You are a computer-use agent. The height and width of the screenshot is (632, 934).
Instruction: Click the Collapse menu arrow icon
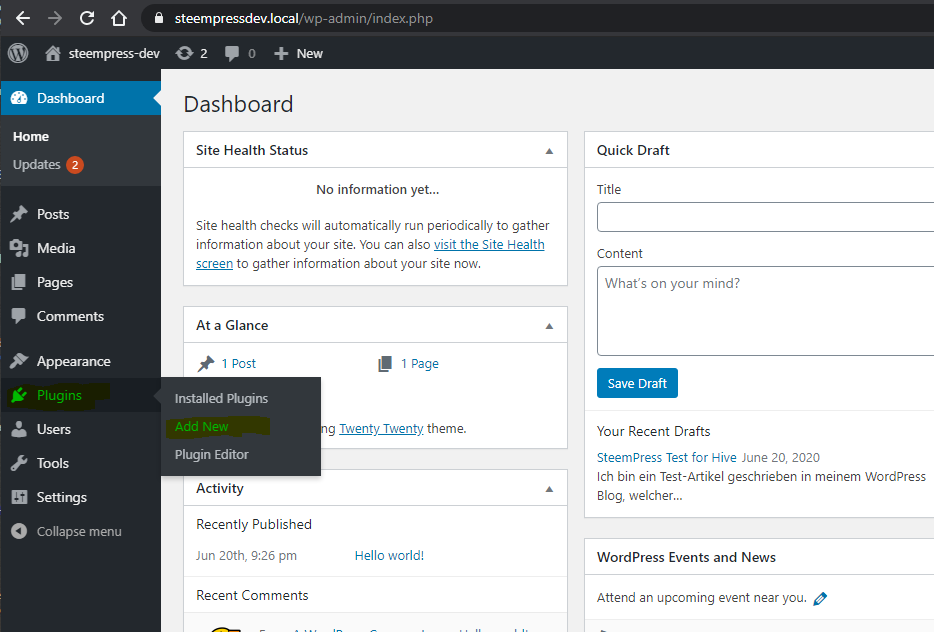[19, 531]
